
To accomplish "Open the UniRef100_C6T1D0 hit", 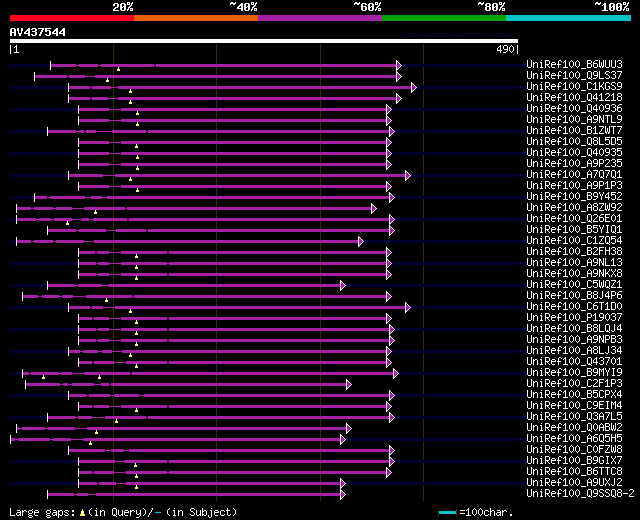I will tap(574, 307).
